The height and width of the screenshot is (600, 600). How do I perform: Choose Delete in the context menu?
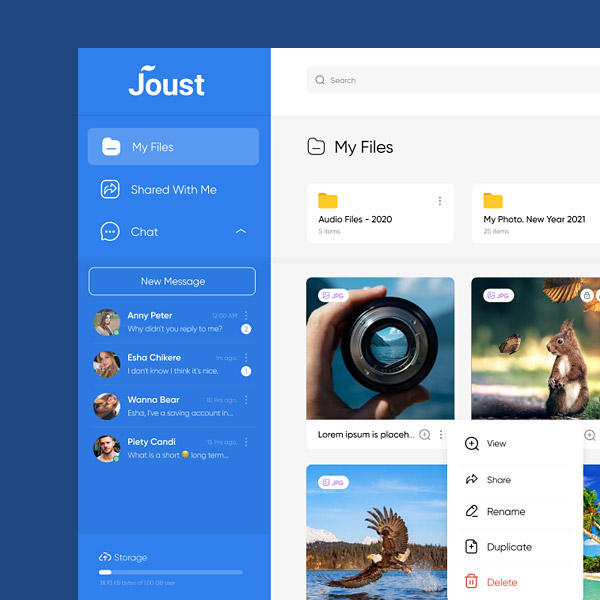(x=515, y=582)
